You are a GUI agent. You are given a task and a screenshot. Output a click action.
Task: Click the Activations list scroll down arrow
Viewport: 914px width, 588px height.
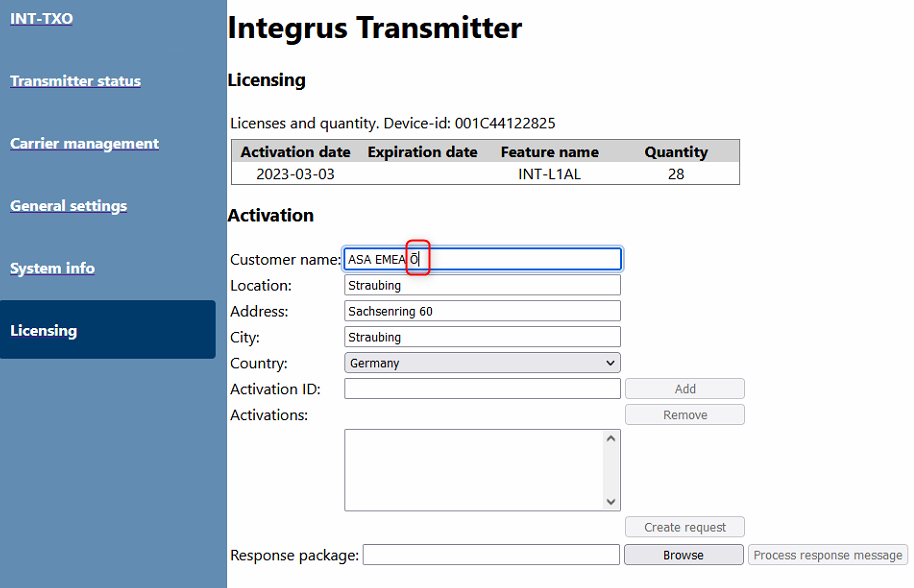[x=611, y=502]
